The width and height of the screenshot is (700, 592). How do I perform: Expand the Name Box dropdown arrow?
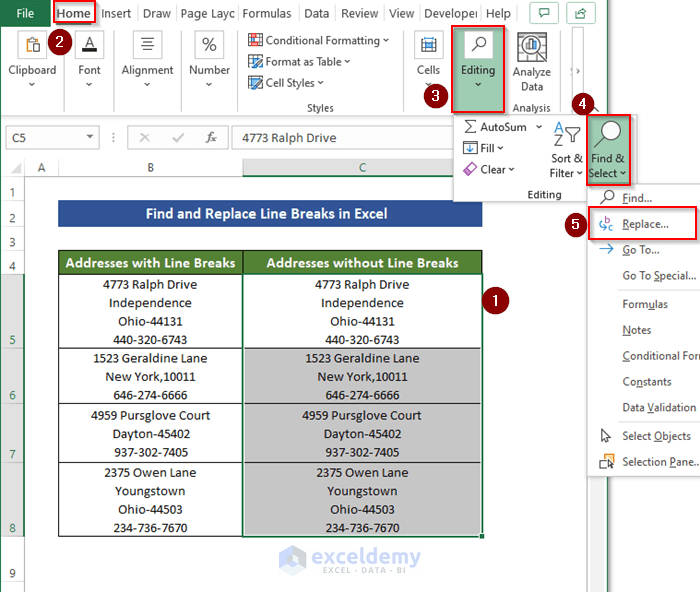click(x=90, y=138)
